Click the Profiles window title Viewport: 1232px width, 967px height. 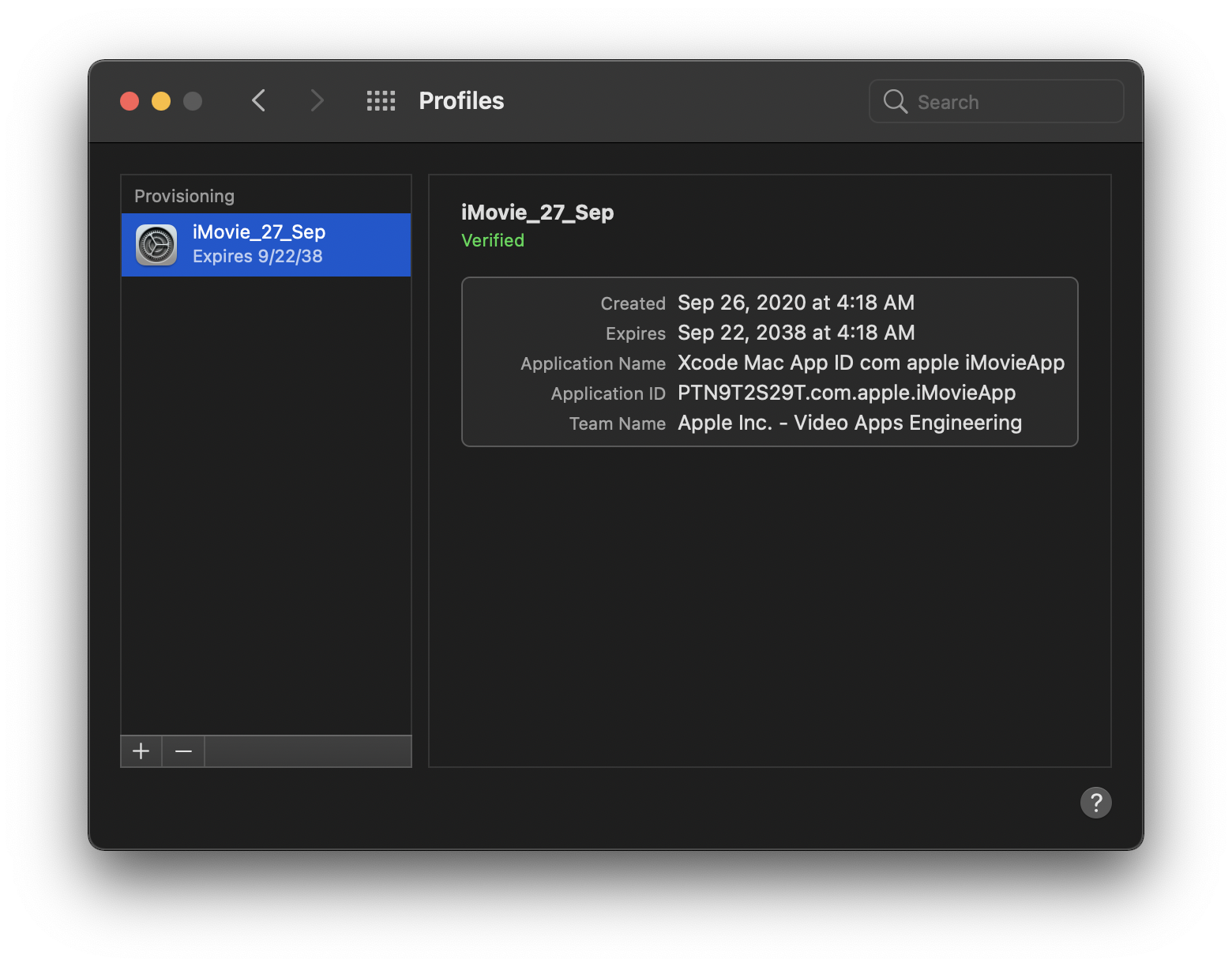pyautogui.click(x=461, y=101)
